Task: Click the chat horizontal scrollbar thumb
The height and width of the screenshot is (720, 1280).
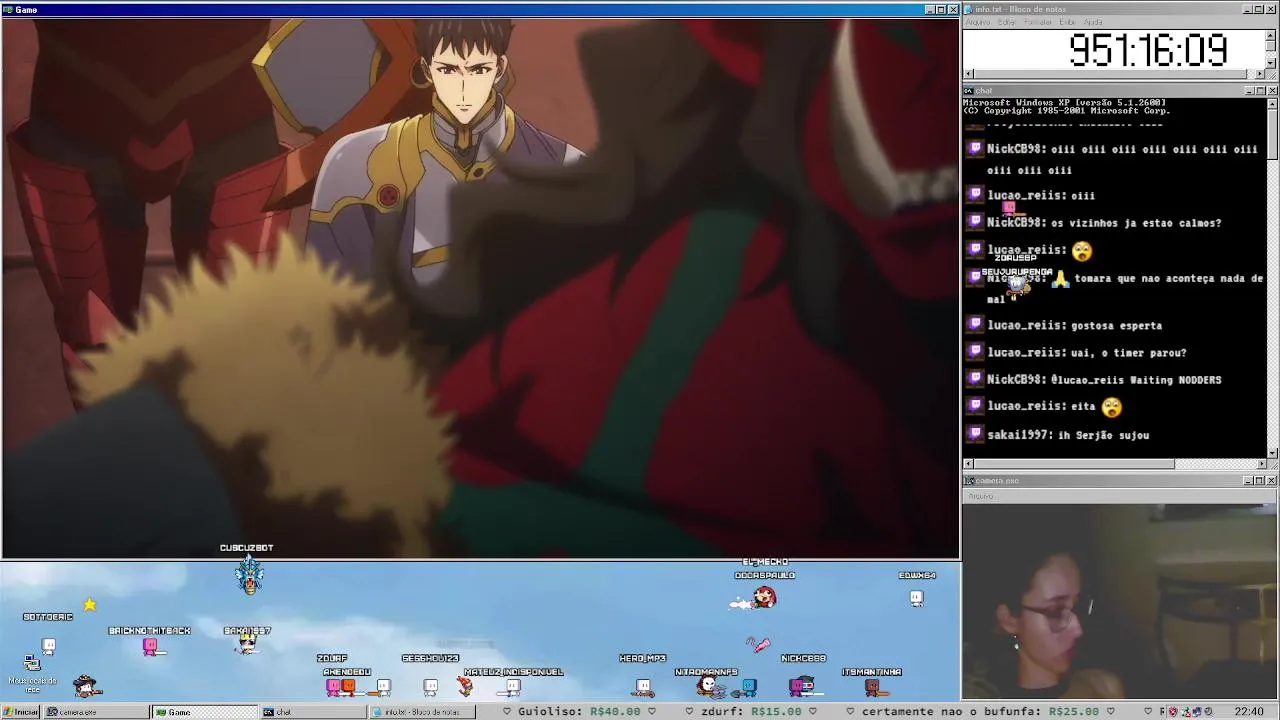Action: [1074, 464]
